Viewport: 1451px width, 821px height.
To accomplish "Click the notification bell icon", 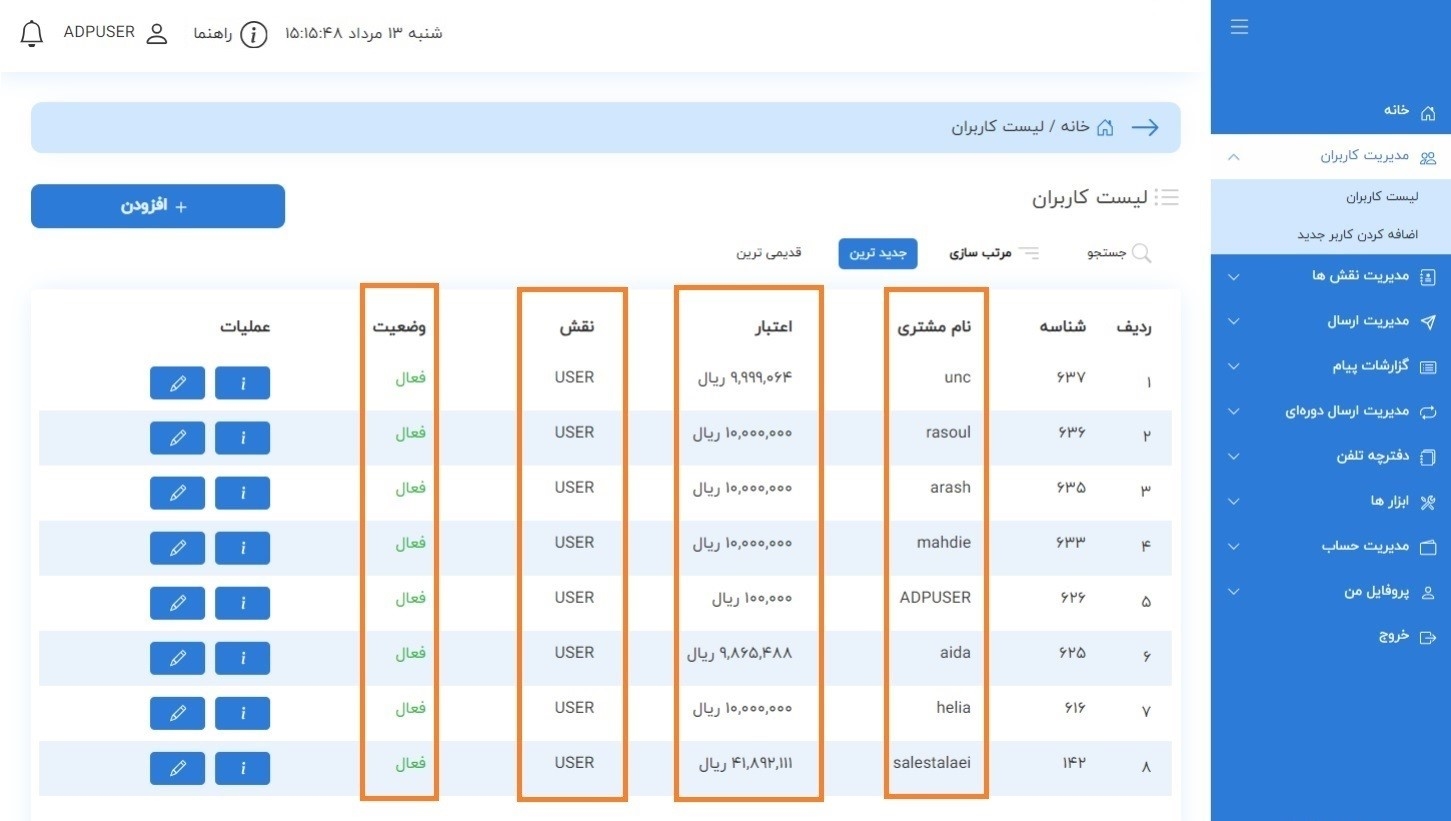I will click(31, 32).
